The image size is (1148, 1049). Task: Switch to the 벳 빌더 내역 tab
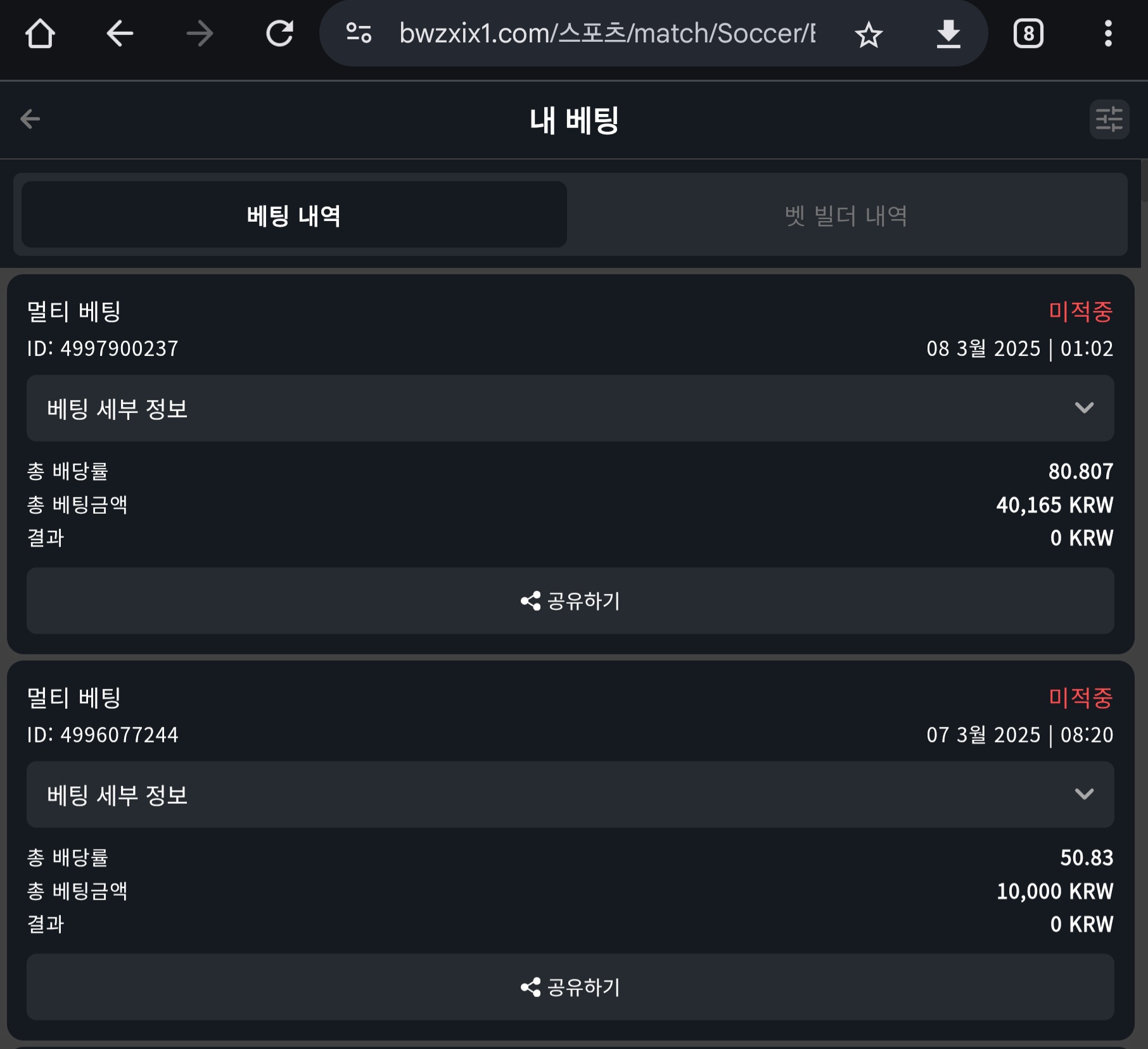846,215
